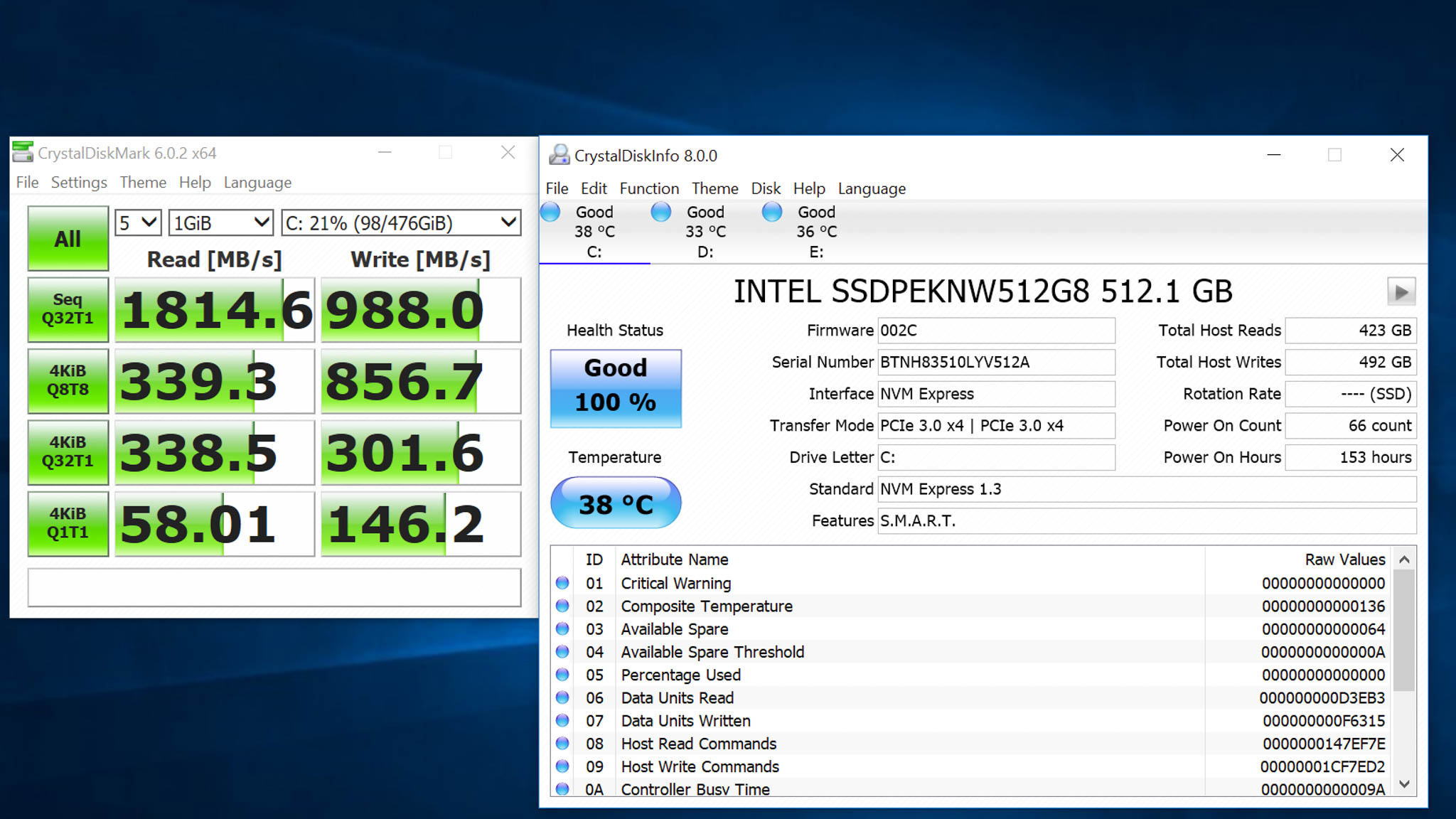Click the 4KiB Q8T8 write result 856.7
Viewport: 1456px width, 819px height.
click(421, 381)
